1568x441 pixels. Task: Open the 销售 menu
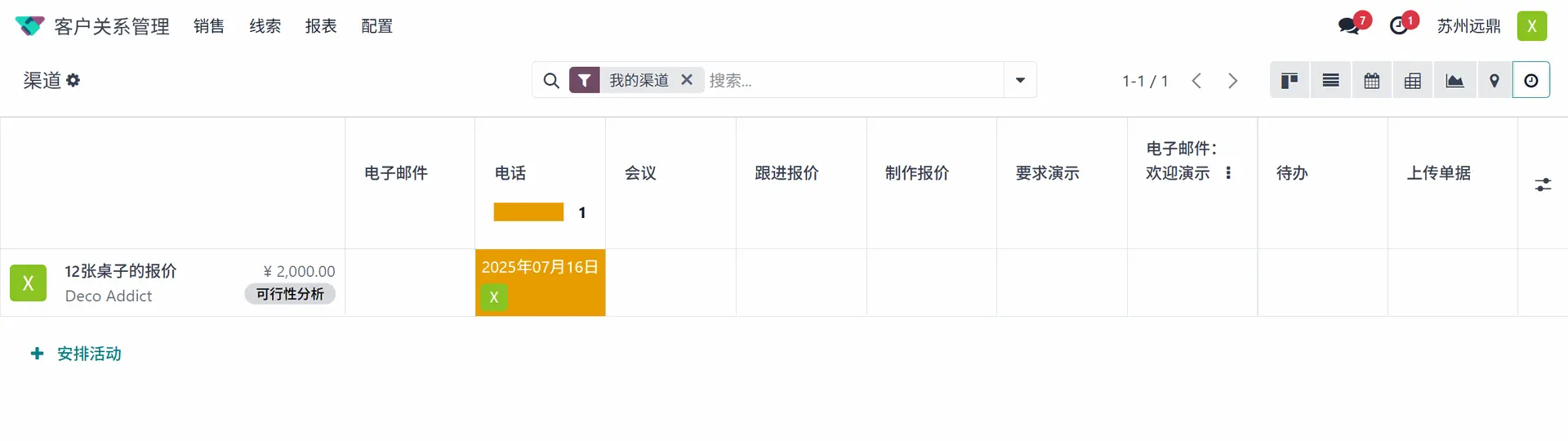[209, 26]
